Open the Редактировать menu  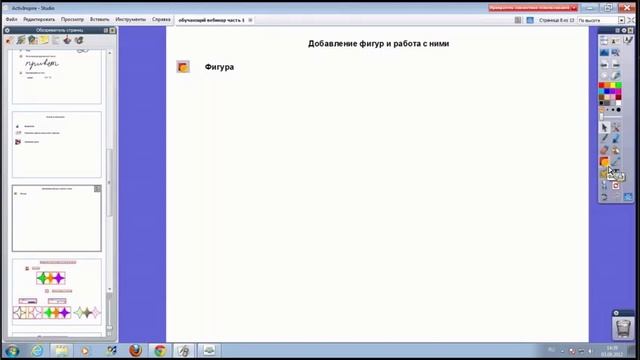(x=39, y=20)
